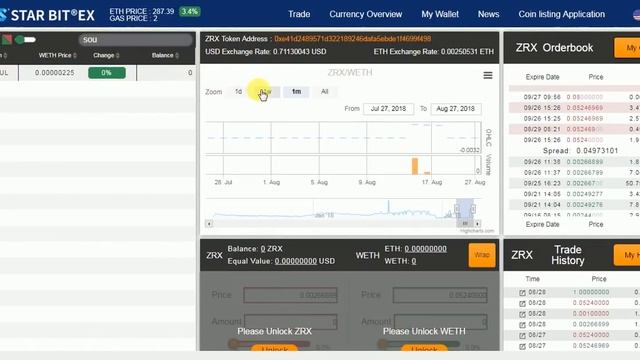
Task: Click the USD Exchange Rate text
Action: 266,52
